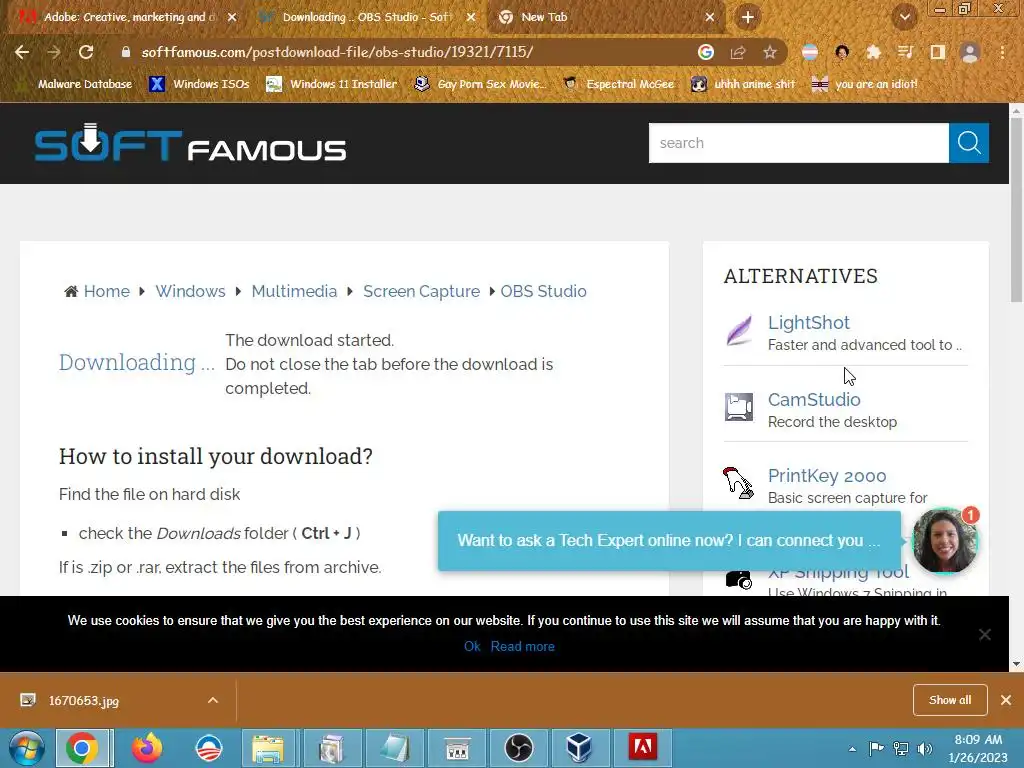Open the Windows ISOs bookmark
Viewport: 1024px width, 768px height.
[x=200, y=84]
